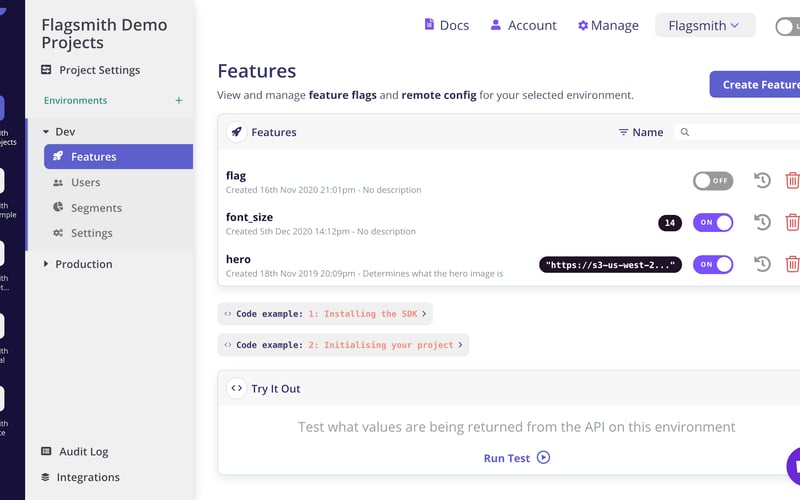The height and width of the screenshot is (500, 800).
Task: Open history for the hero feature
Action: [763, 264]
